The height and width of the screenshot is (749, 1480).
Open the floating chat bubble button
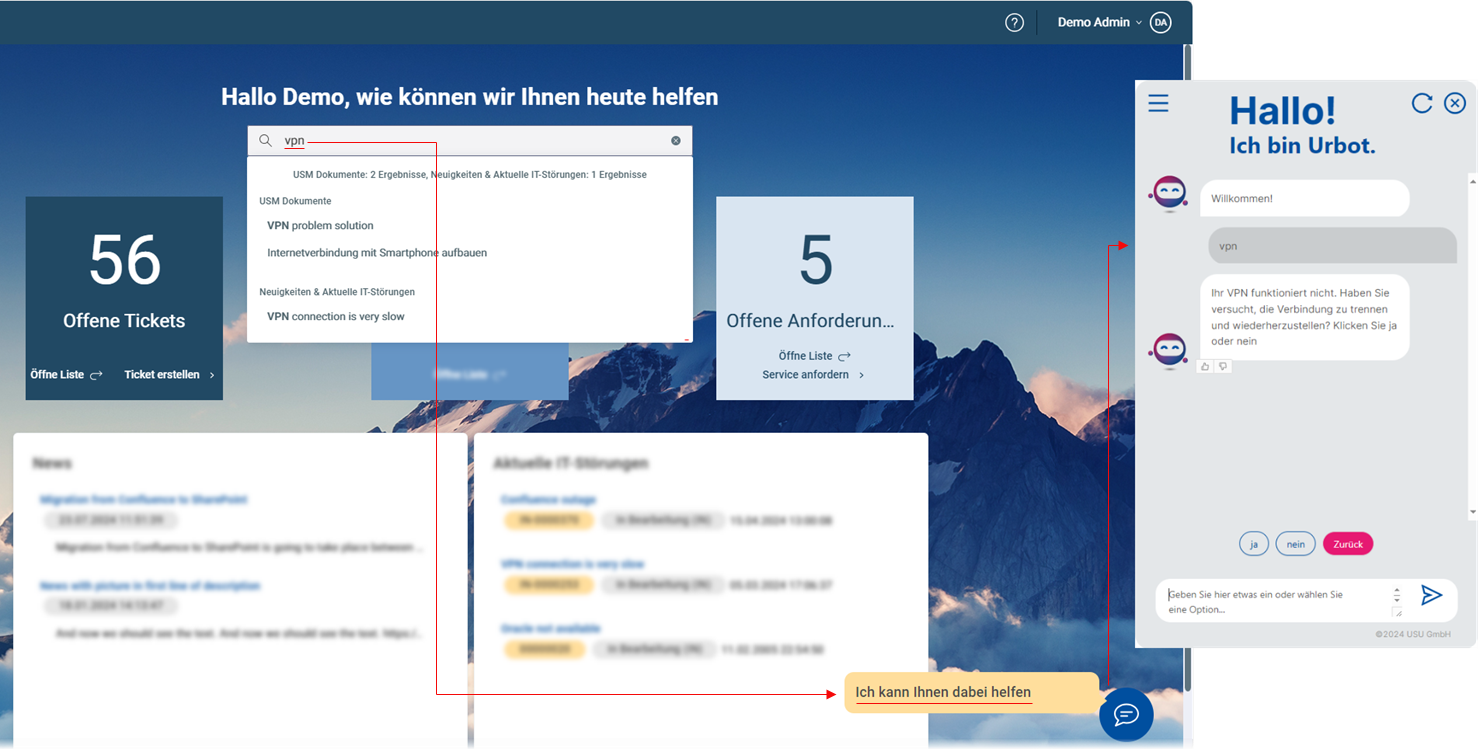point(1126,714)
